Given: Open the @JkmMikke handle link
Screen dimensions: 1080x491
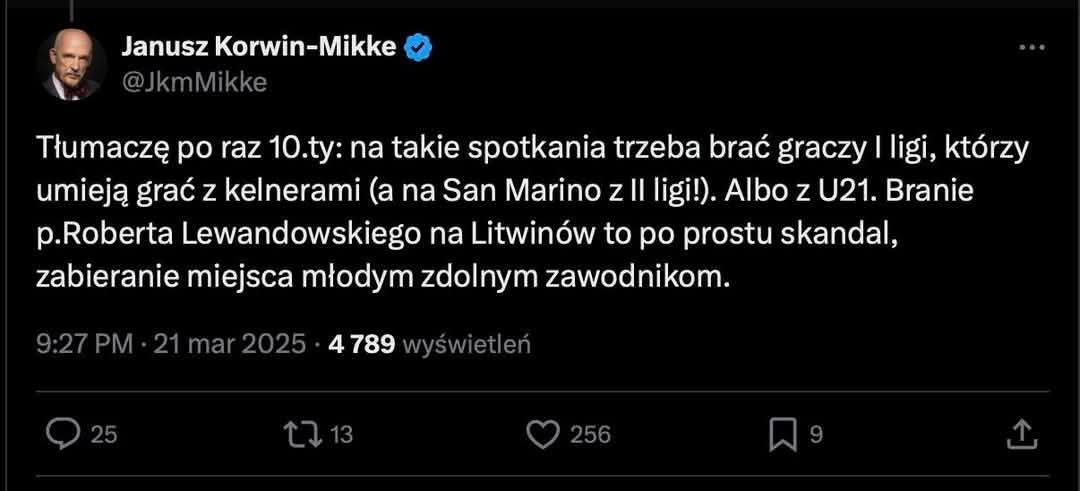Looking at the screenshot, I should pyautogui.click(x=193, y=83).
